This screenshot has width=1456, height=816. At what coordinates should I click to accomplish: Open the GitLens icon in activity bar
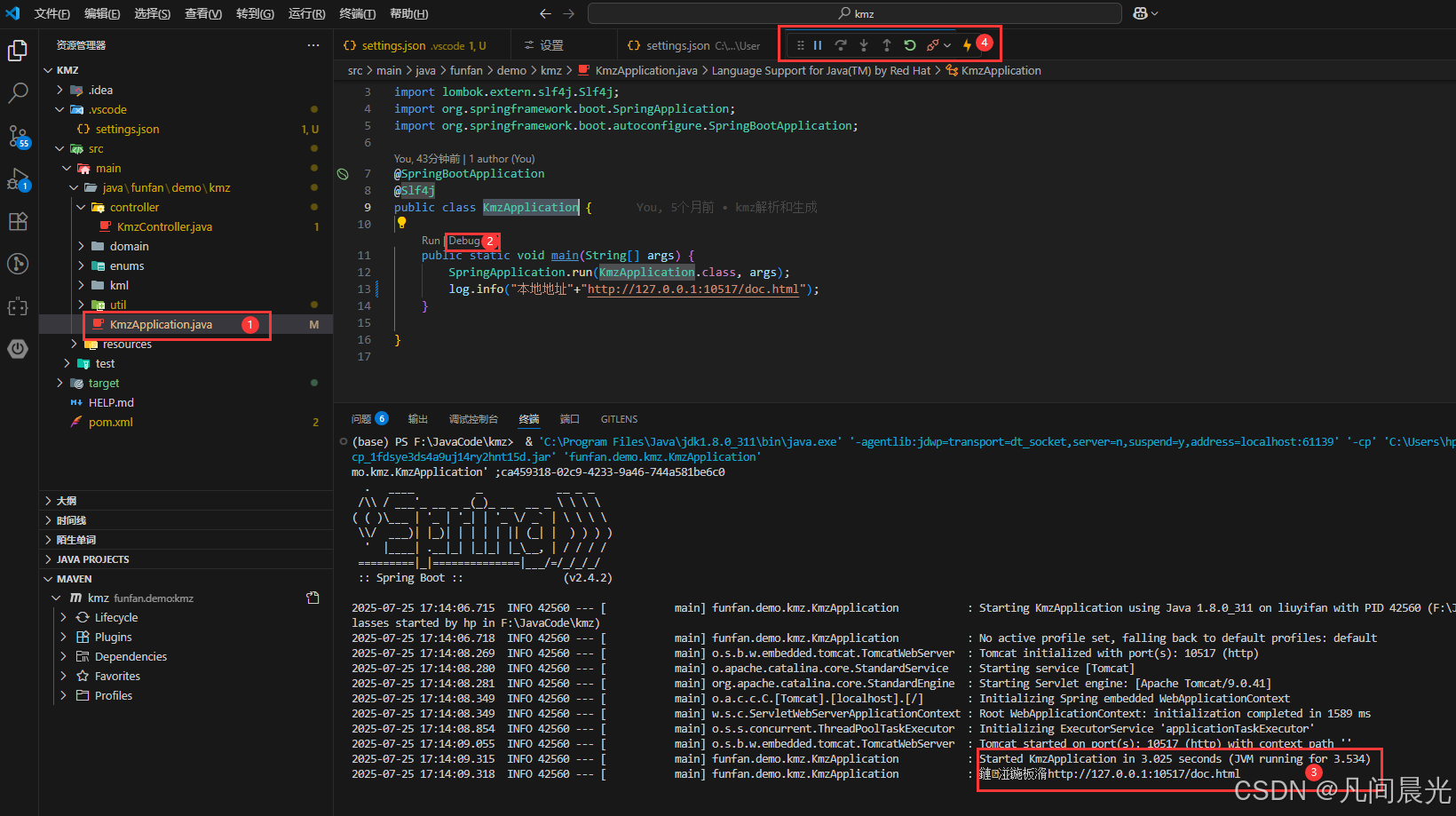point(18,264)
